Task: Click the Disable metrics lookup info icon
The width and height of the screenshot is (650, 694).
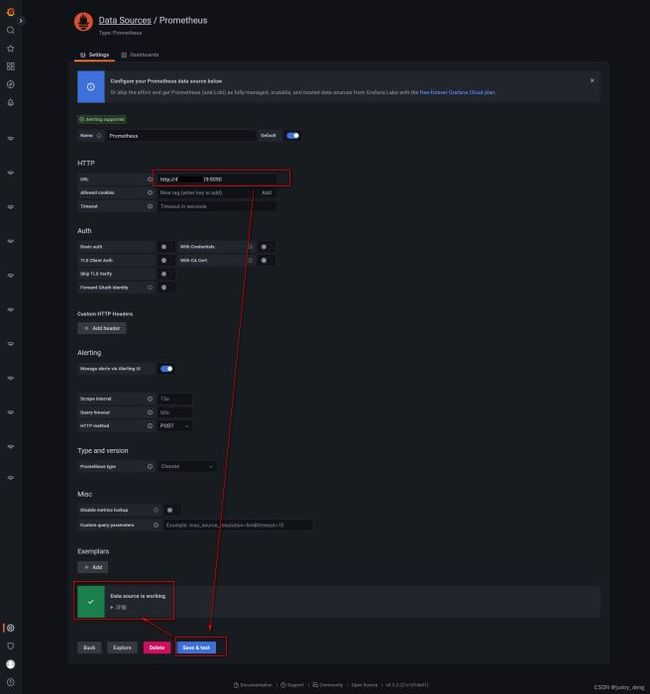Action: (x=156, y=510)
